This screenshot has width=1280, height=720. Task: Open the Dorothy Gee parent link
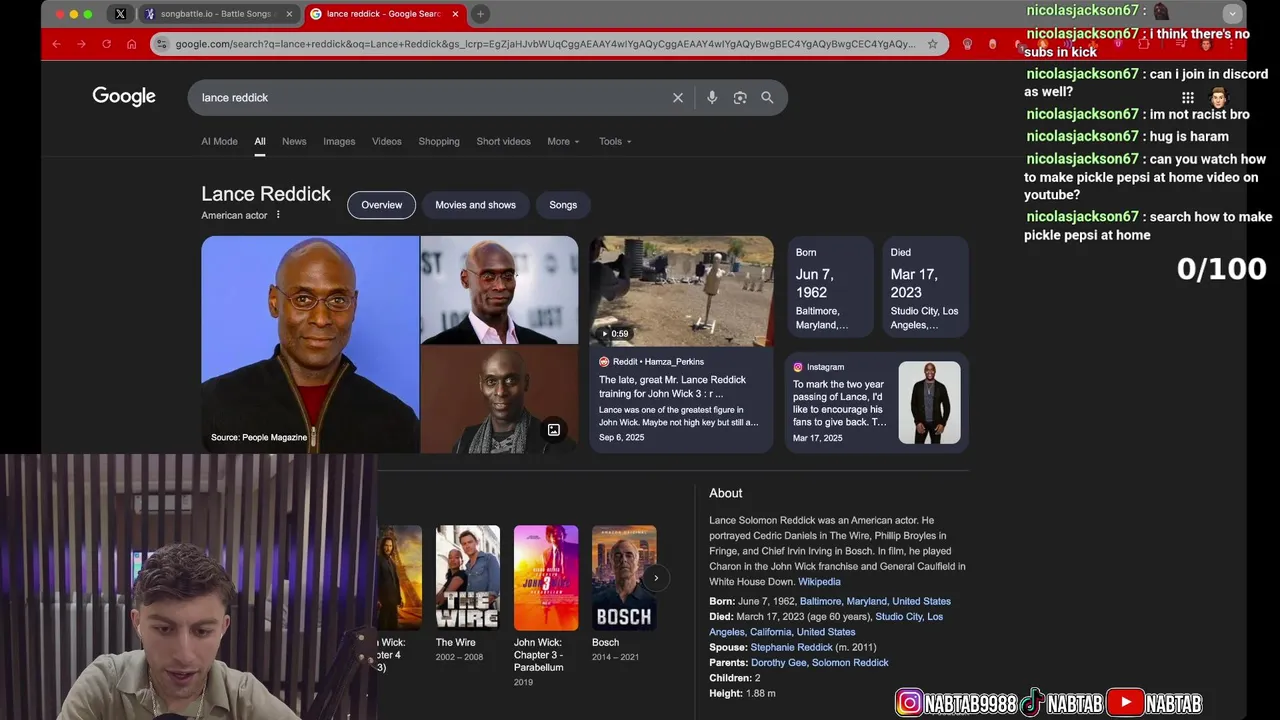coord(778,663)
